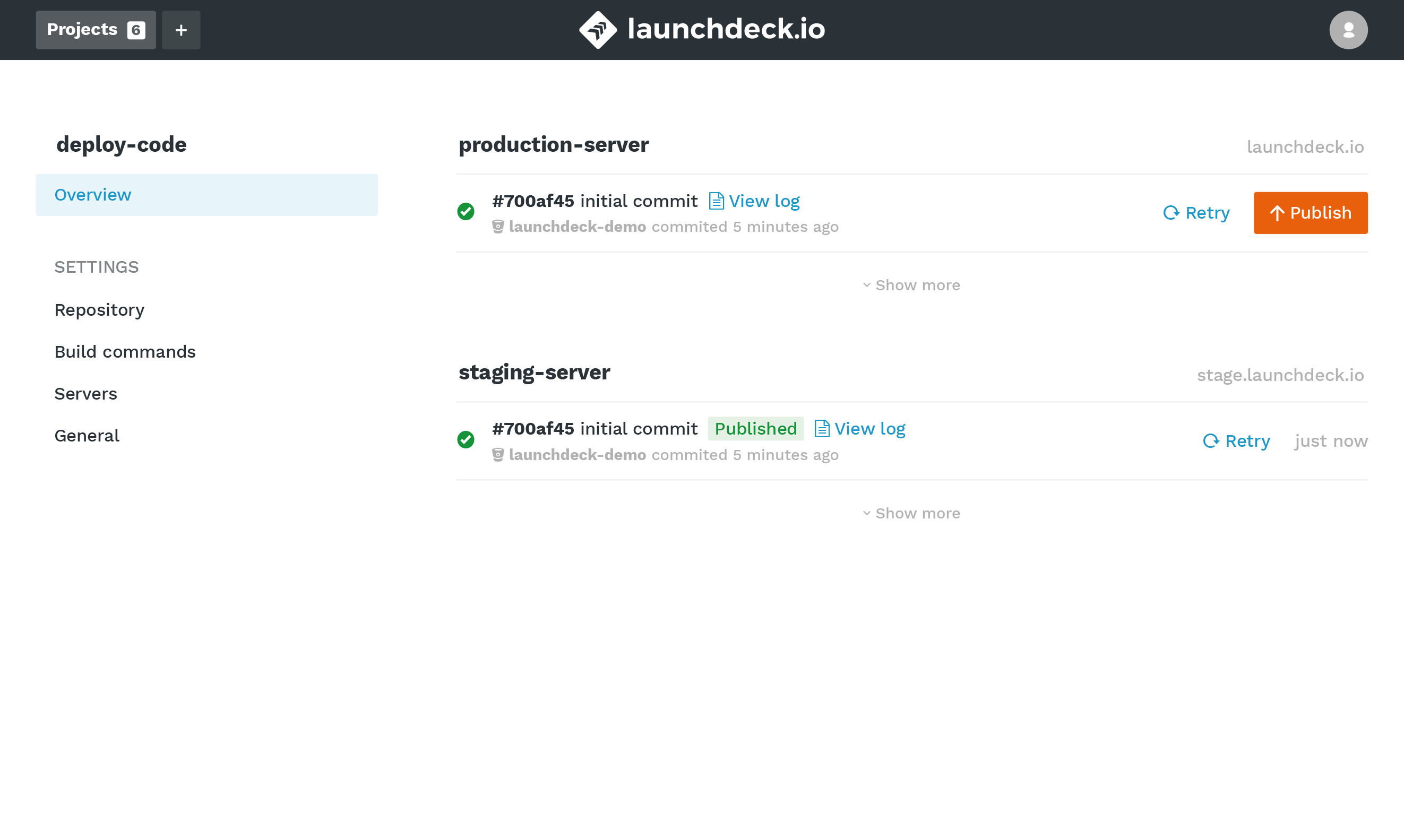The height and width of the screenshot is (840, 1404).
Task: Click the upload arrow inside the Publish button
Action: coord(1277,213)
